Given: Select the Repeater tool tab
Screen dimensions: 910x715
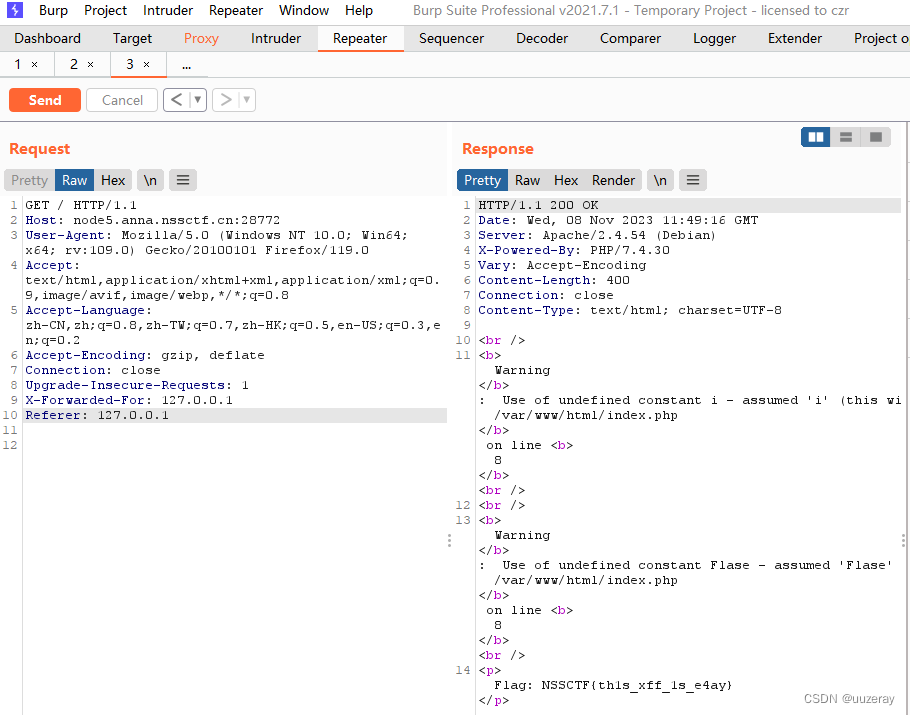Looking at the screenshot, I should [x=360, y=38].
